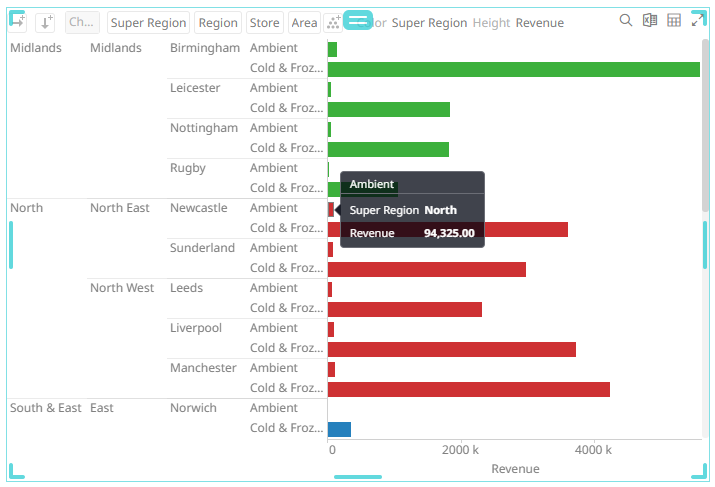The image size is (715, 487).
Task: Open the Region breakdown pill
Action: pyautogui.click(x=218, y=23)
